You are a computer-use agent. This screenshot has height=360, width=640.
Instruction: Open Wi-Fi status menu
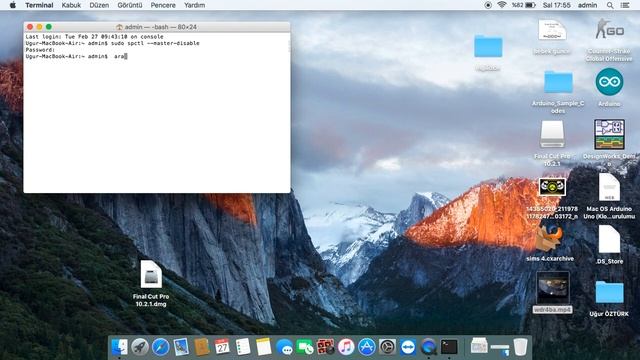pyautogui.click(x=502, y=5)
